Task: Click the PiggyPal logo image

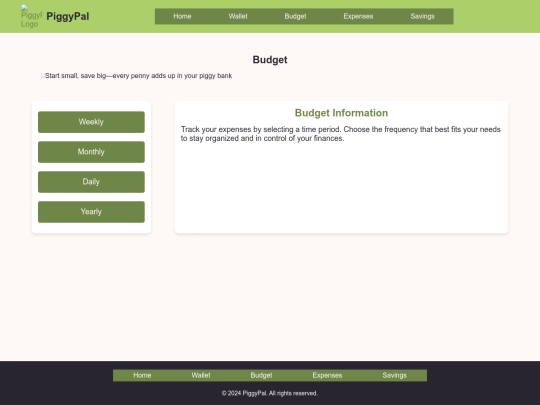Action: point(31,16)
